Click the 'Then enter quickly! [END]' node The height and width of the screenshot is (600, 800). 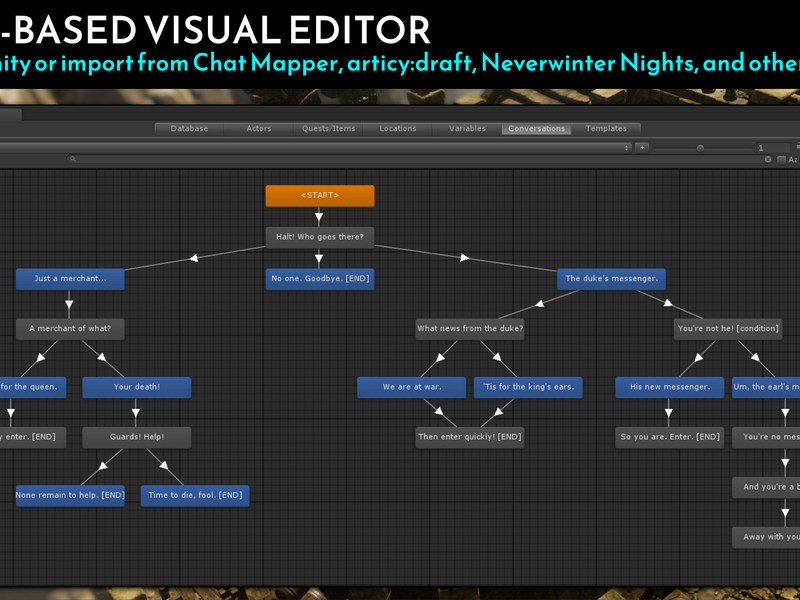click(470, 438)
